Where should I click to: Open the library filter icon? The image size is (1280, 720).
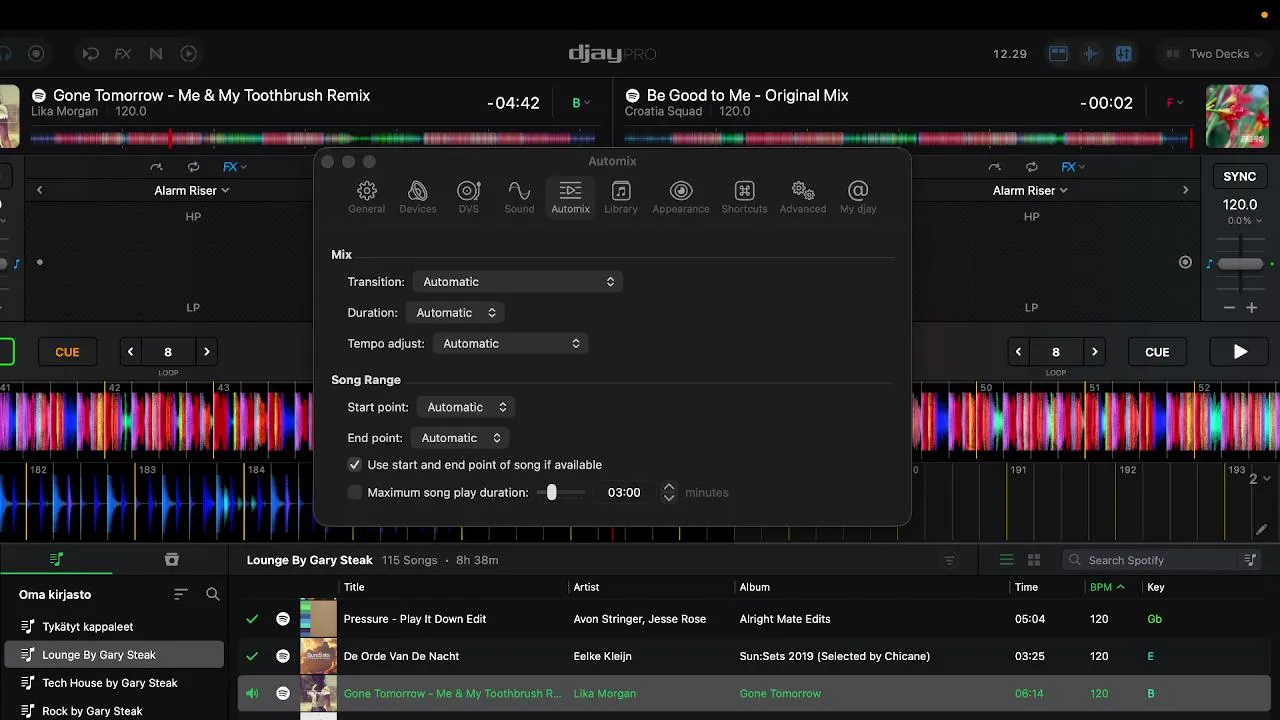(950, 560)
